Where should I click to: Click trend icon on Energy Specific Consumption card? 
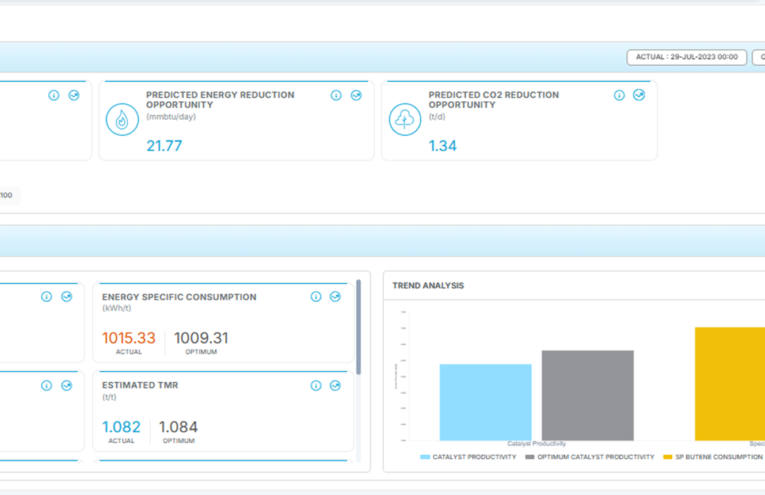[x=335, y=297]
